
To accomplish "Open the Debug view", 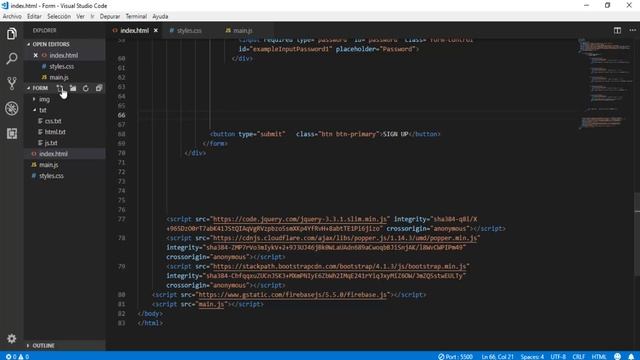I will click(11, 108).
